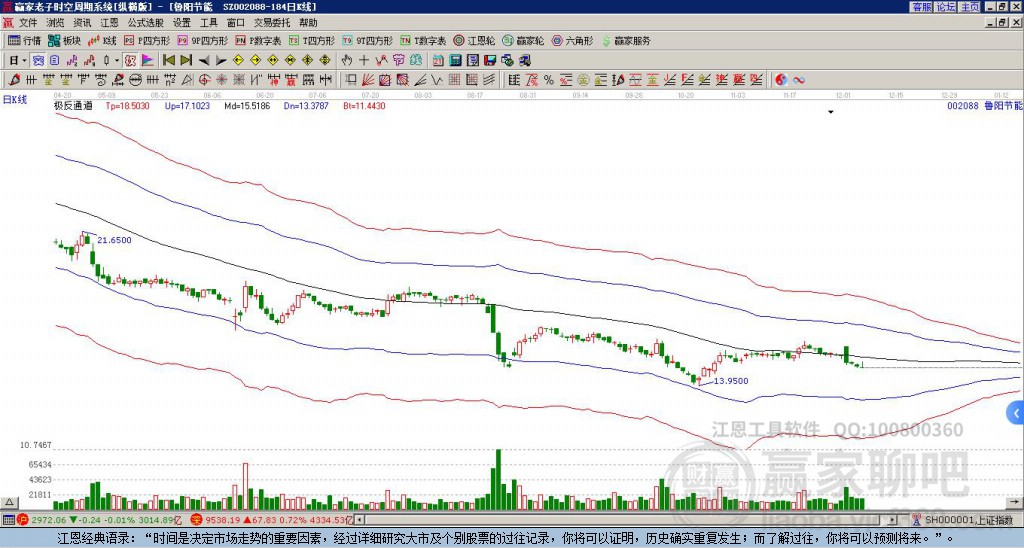The image size is (1024, 548).
Task: Open the 浏览 menu
Action: point(56,23)
